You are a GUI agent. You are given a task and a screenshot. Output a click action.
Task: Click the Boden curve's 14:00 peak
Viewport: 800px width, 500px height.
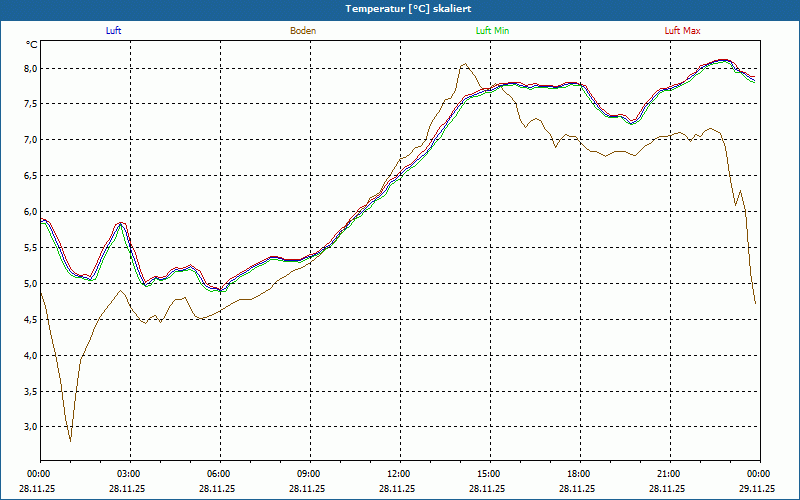464,64
